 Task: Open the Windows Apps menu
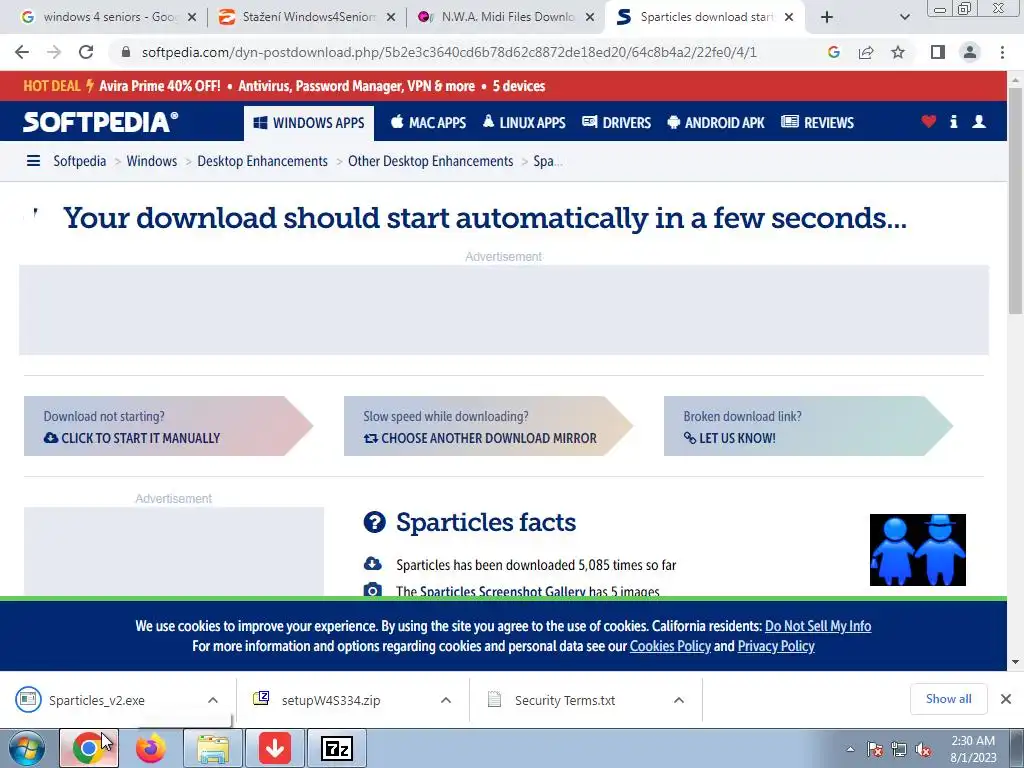click(309, 123)
